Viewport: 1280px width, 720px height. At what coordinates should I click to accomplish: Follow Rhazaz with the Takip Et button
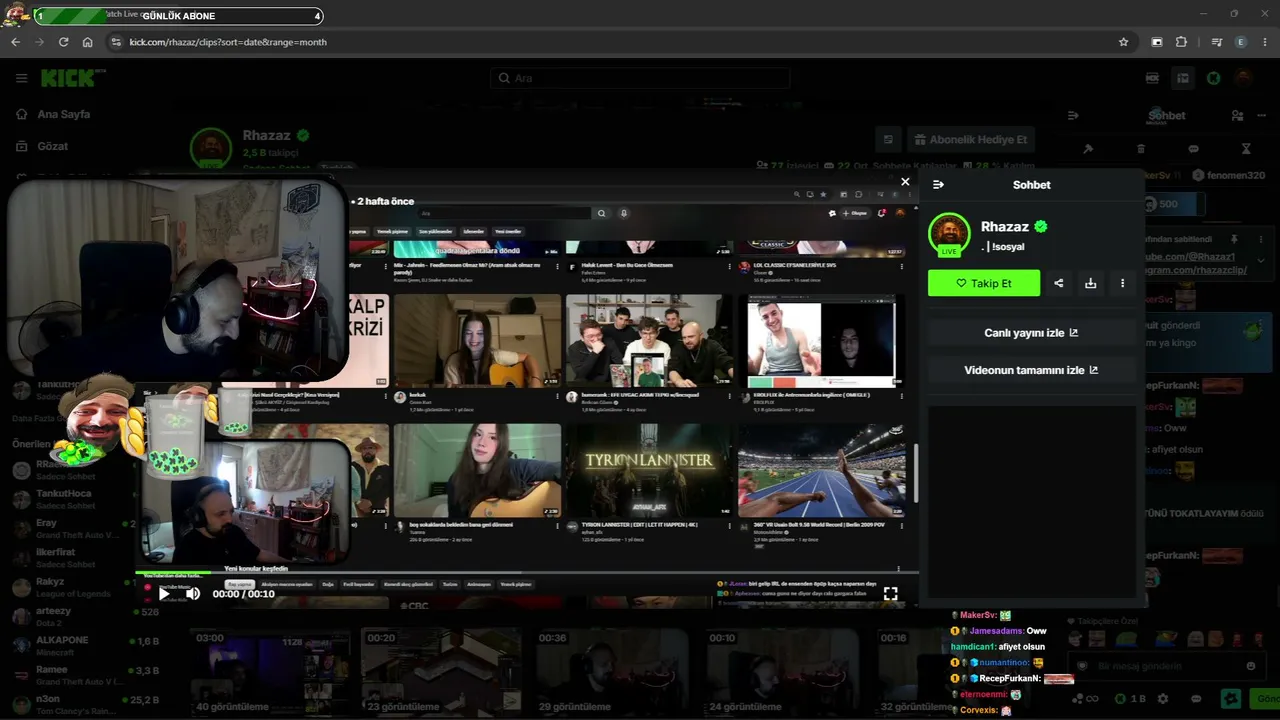click(984, 283)
